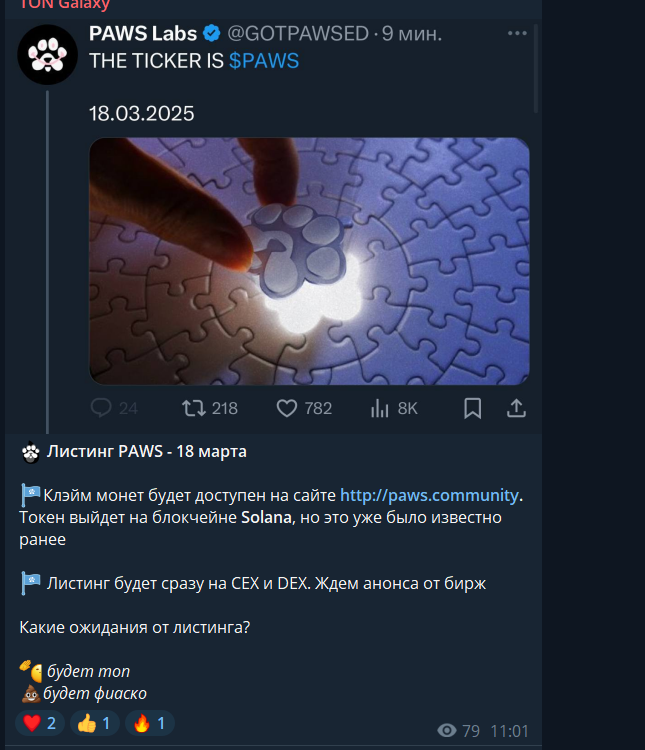This screenshot has height=750, width=645.
Task: Toggle the red heart reaction
Action: tap(40, 723)
